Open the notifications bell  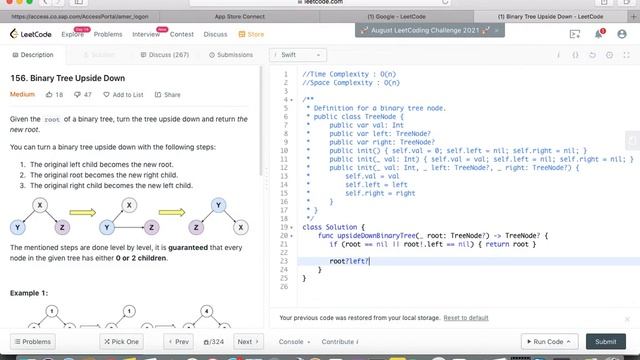599,34
